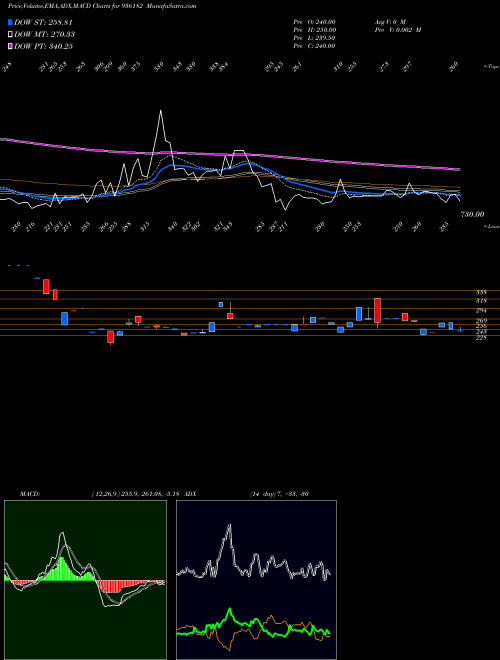
Task: Click the 269 level label on candlestick axis
Action: point(481,321)
